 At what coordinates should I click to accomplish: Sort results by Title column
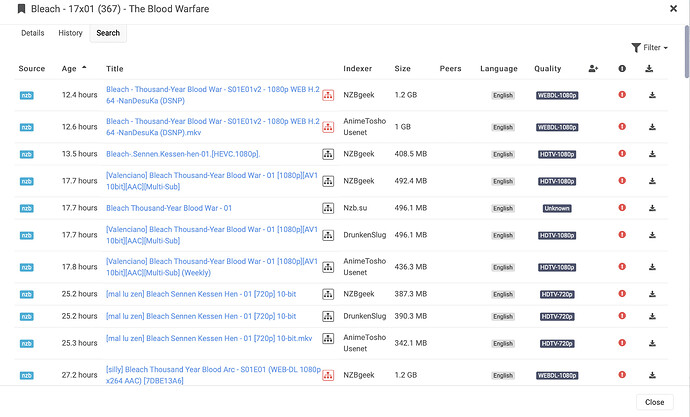pos(114,69)
